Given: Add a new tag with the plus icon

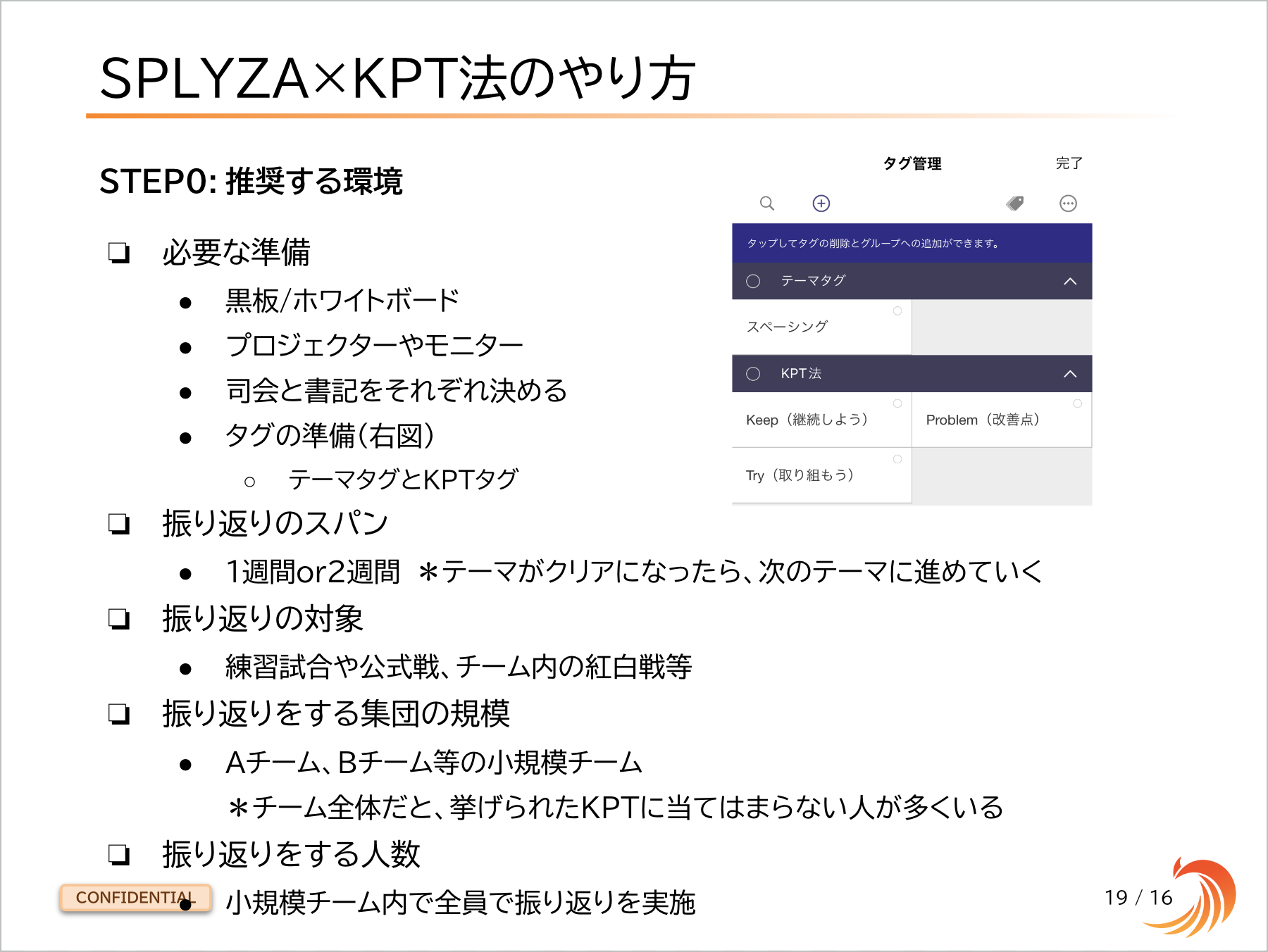Looking at the screenshot, I should pos(821,203).
